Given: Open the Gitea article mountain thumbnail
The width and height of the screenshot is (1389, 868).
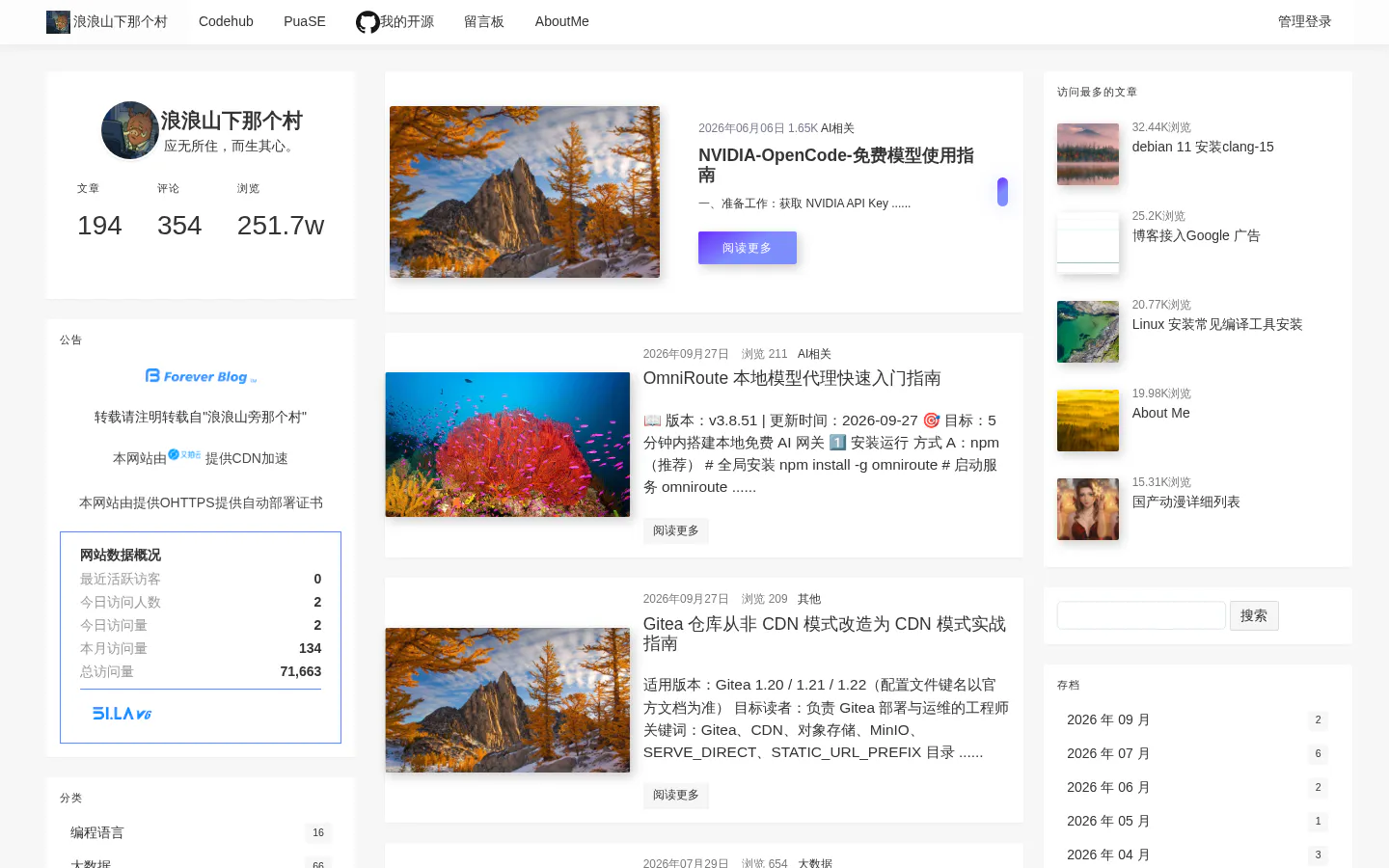Looking at the screenshot, I should (507, 700).
